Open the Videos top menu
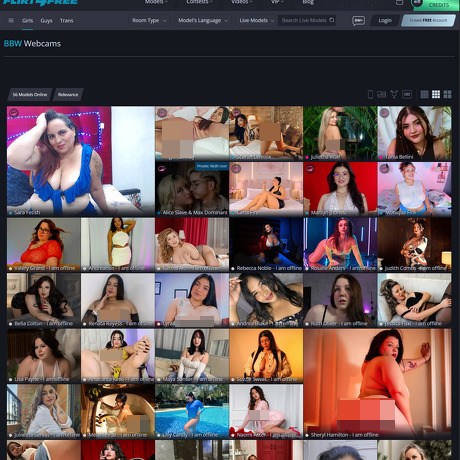460x460 pixels. (242, 2)
